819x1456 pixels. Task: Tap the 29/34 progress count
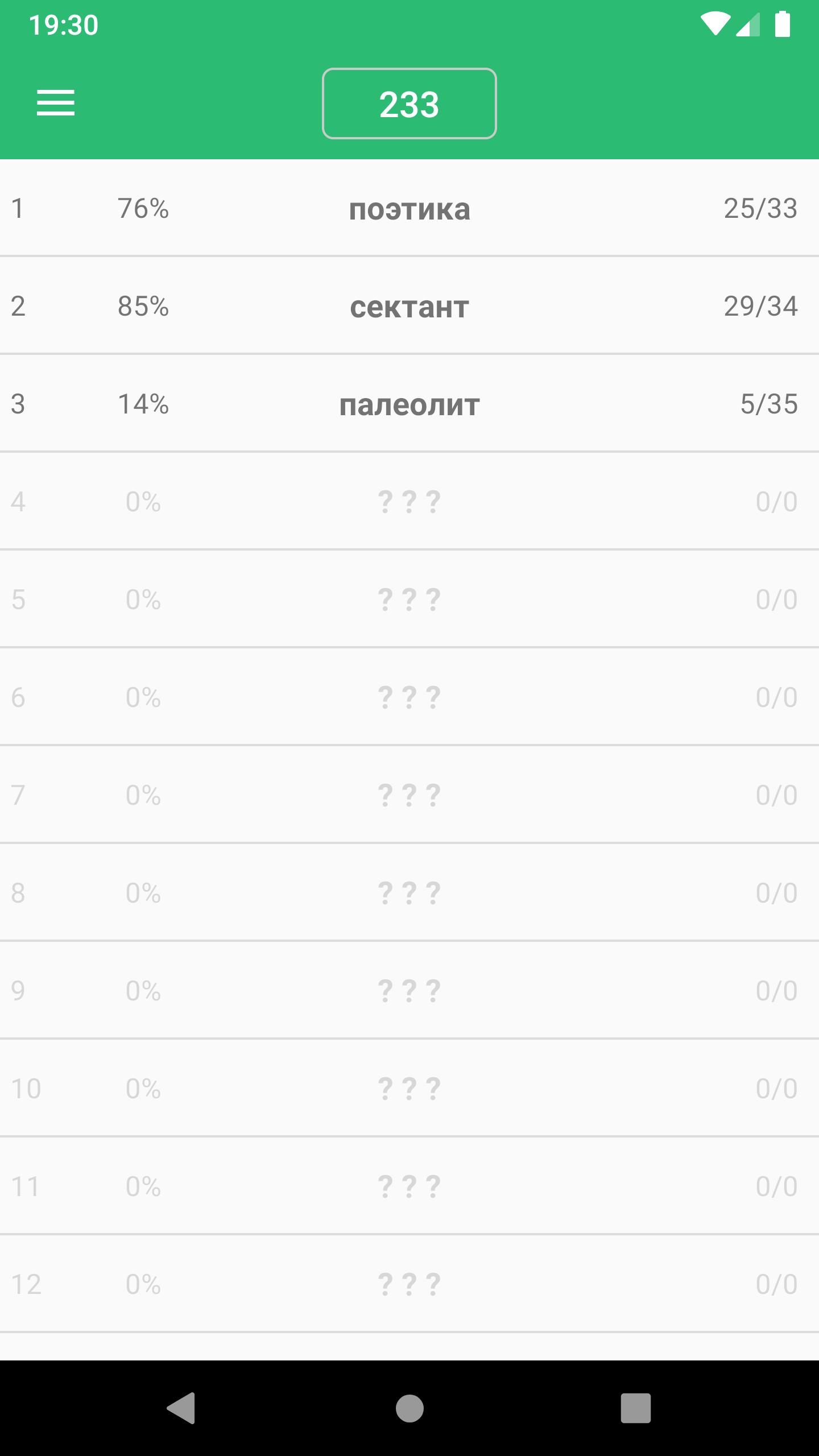760,307
